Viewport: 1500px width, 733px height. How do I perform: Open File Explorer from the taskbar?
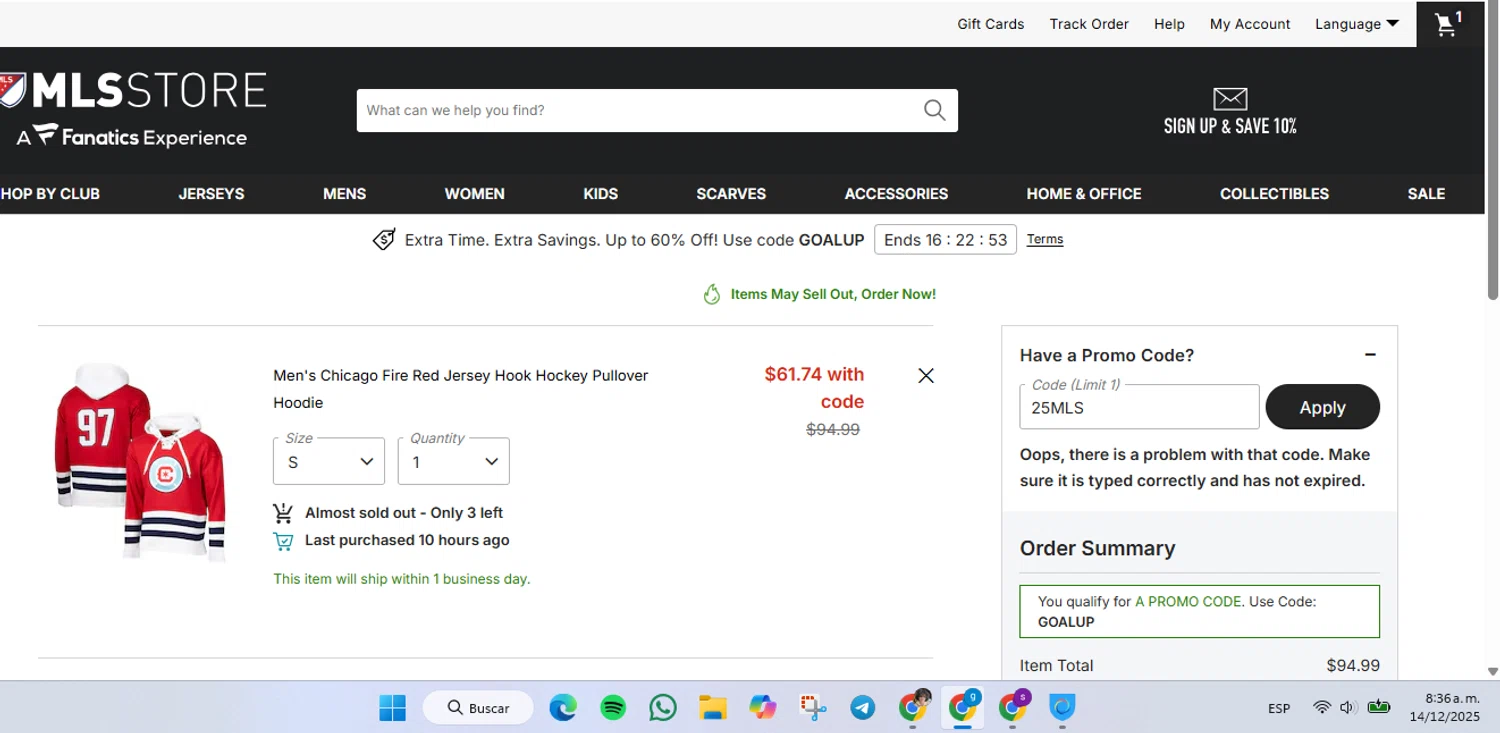[x=713, y=708]
